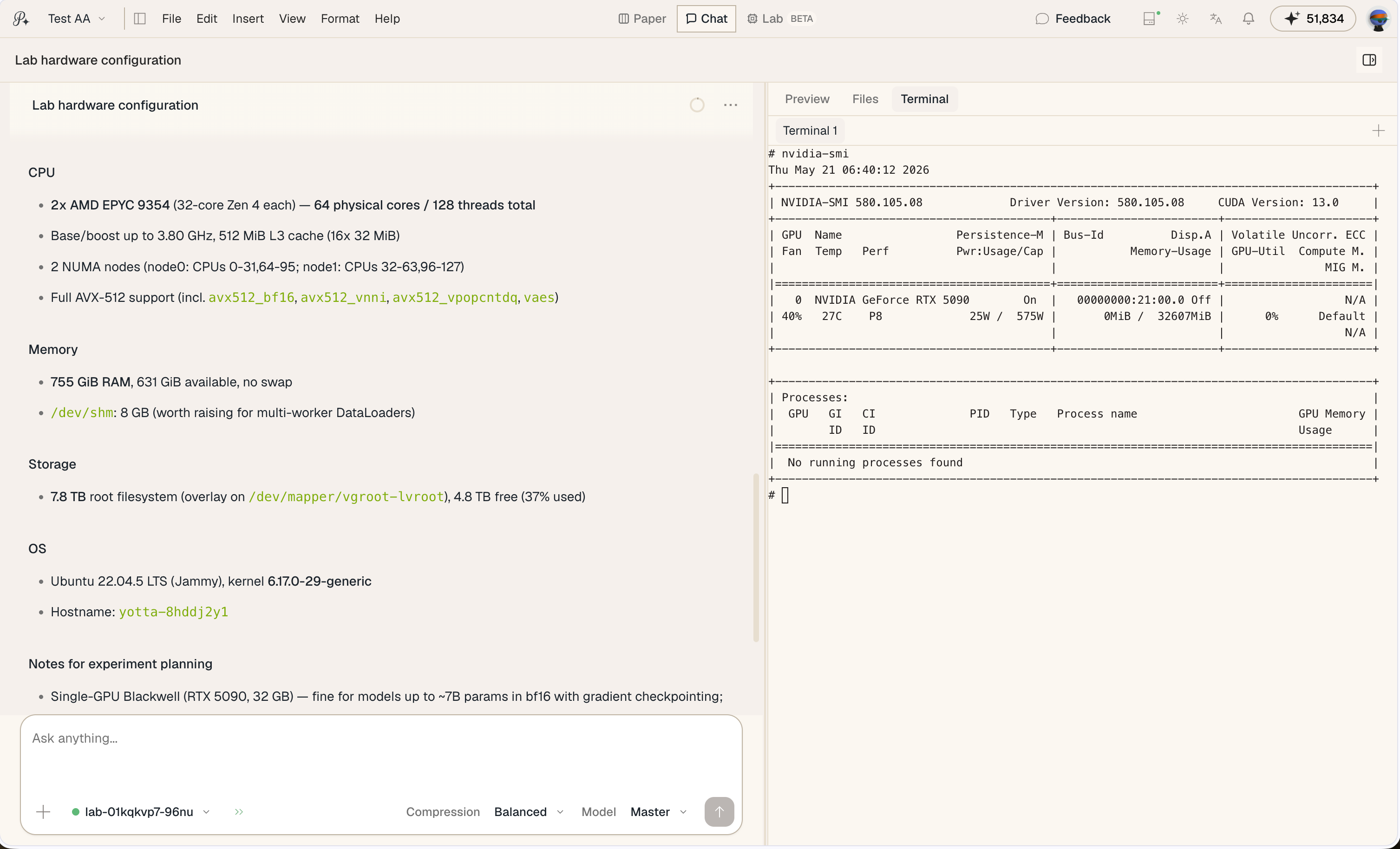Open the Test AA project dropdown
The image size is (1400, 849).
pos(77,19)
